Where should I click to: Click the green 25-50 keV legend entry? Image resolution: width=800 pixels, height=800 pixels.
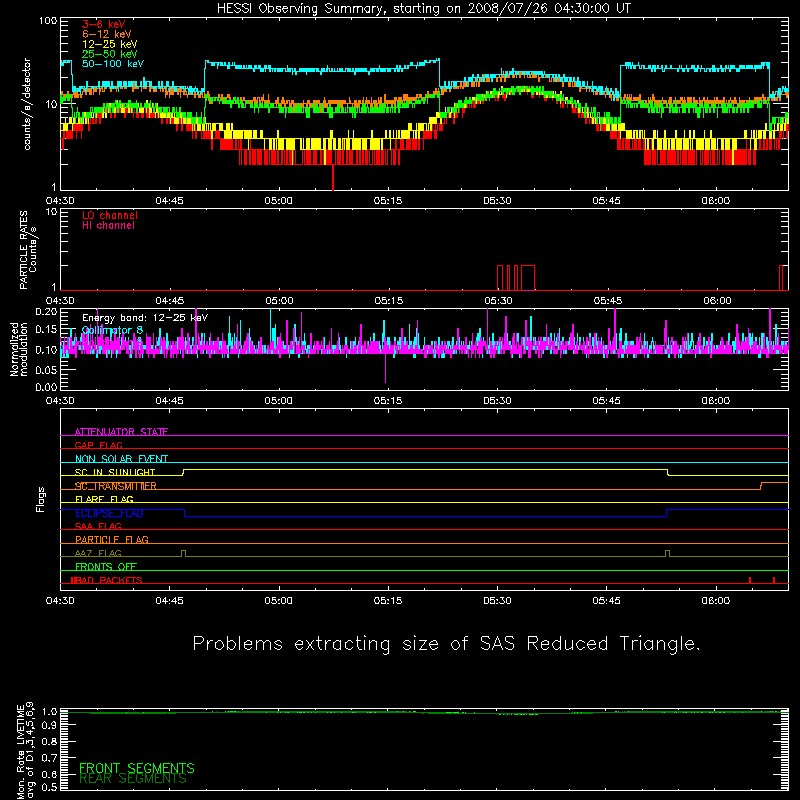click(110, 54)
